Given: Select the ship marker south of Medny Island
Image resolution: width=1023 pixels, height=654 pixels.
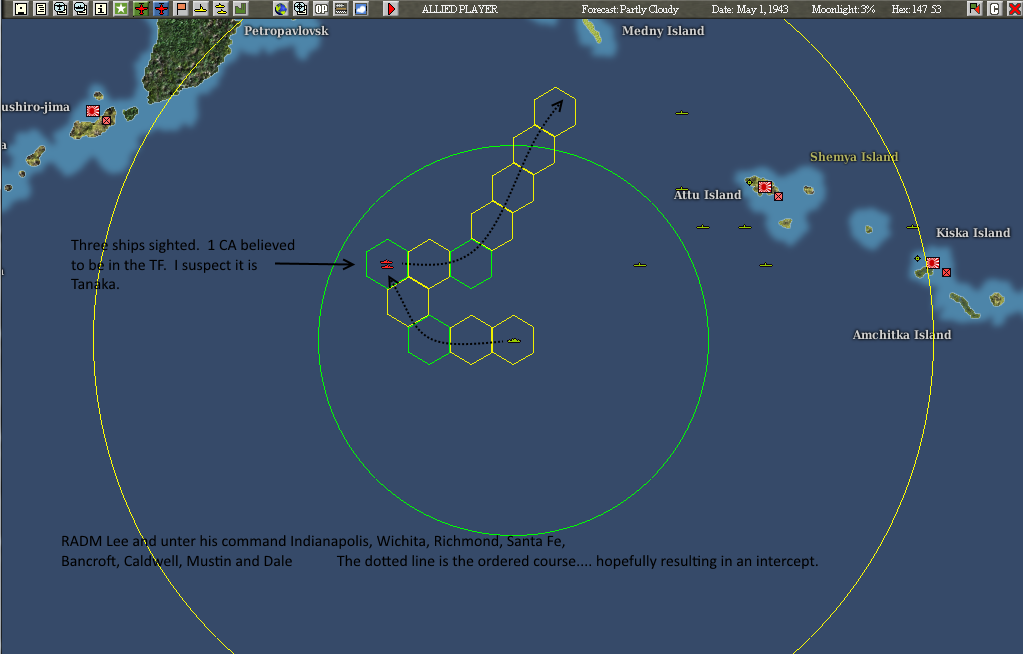Looking at the screenshot, I should tap(682, 113).
